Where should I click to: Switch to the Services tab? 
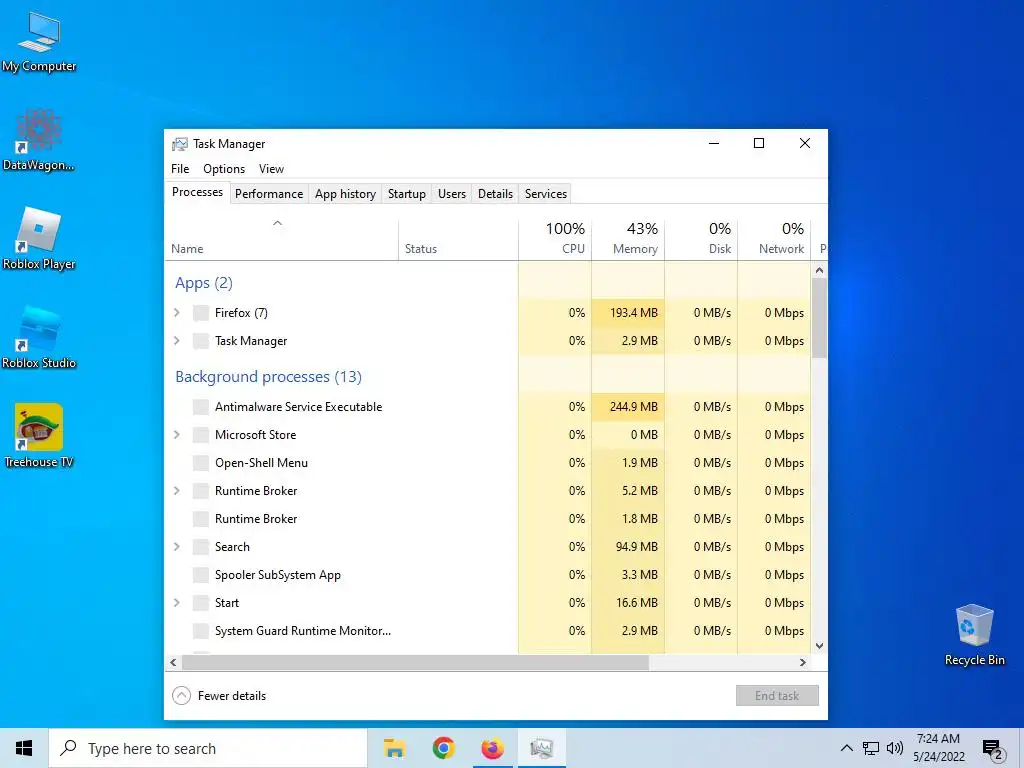[546, 194]
